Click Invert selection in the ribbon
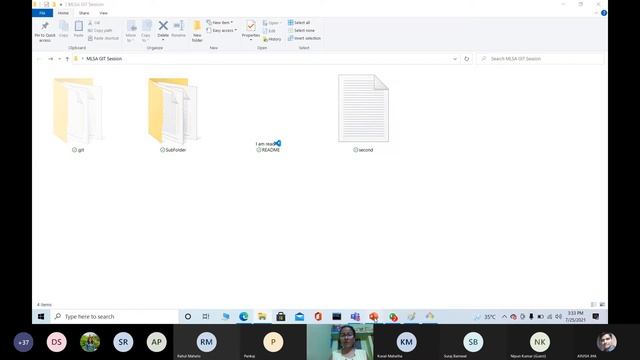Viewport: 640px width, 360px height. tap(304, 38)
